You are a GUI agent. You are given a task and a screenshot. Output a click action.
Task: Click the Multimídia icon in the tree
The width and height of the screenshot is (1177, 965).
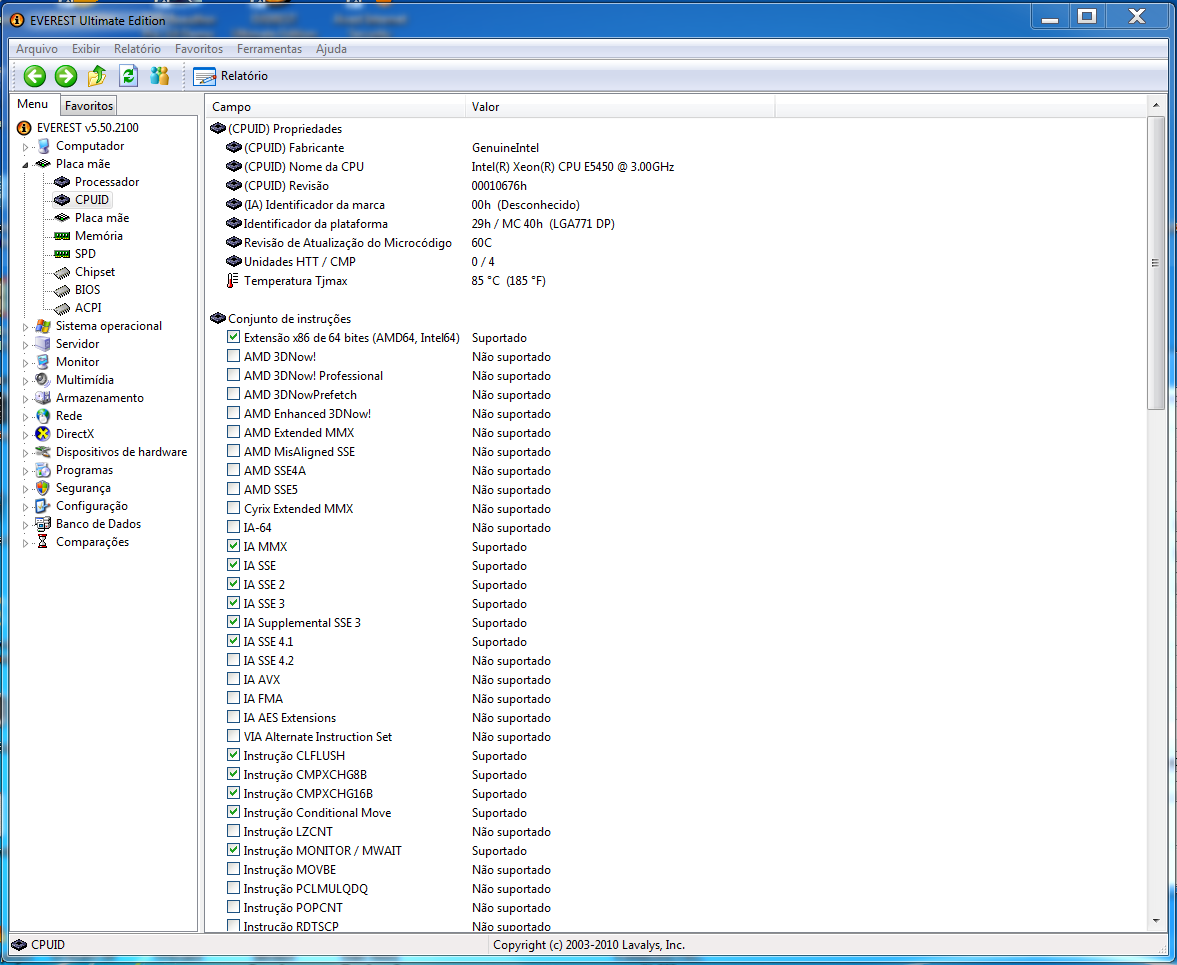pyautogui.click(x=44, y=380)
